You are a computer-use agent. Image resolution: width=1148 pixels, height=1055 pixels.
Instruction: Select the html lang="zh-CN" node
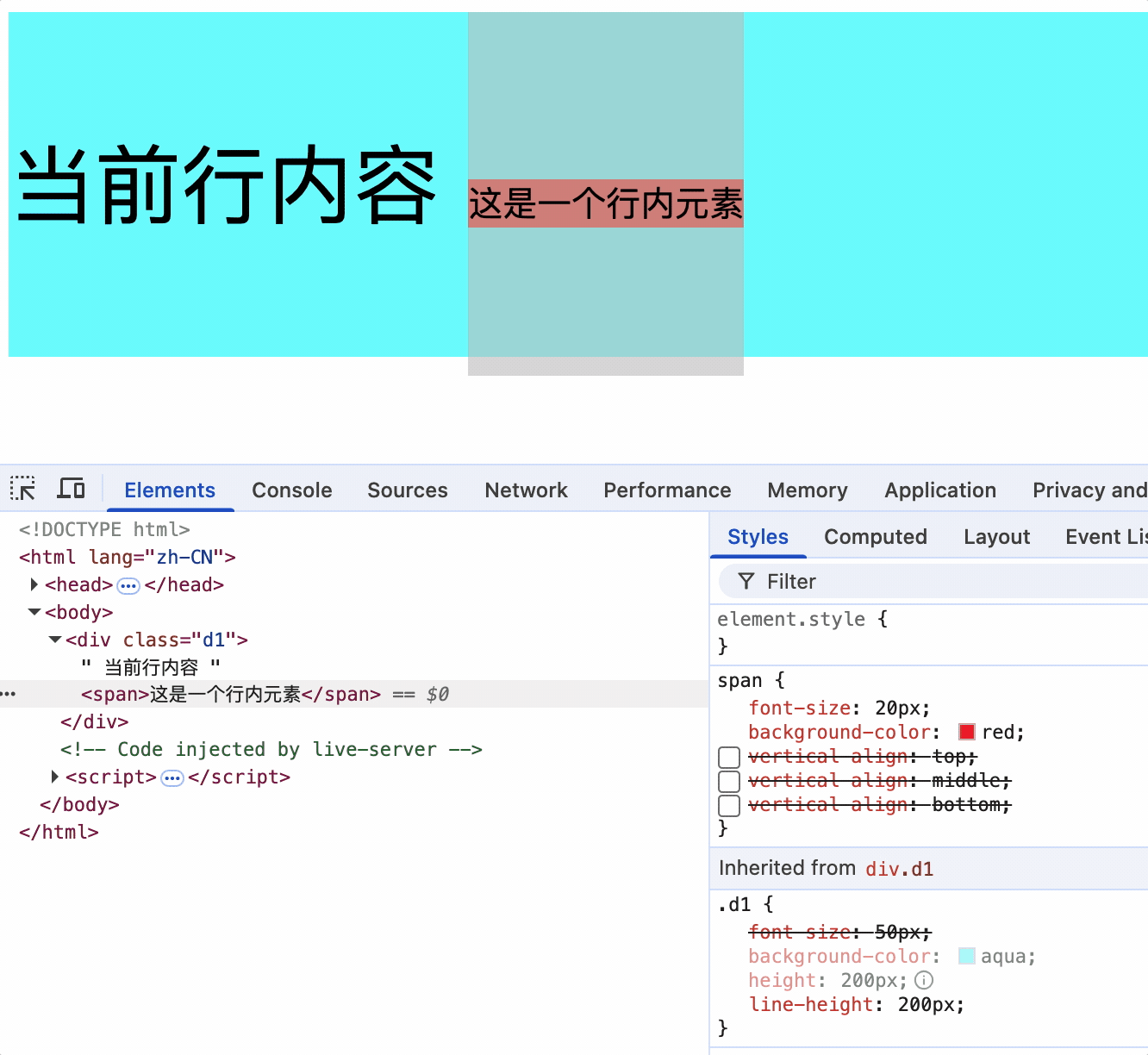pos(128,557)
